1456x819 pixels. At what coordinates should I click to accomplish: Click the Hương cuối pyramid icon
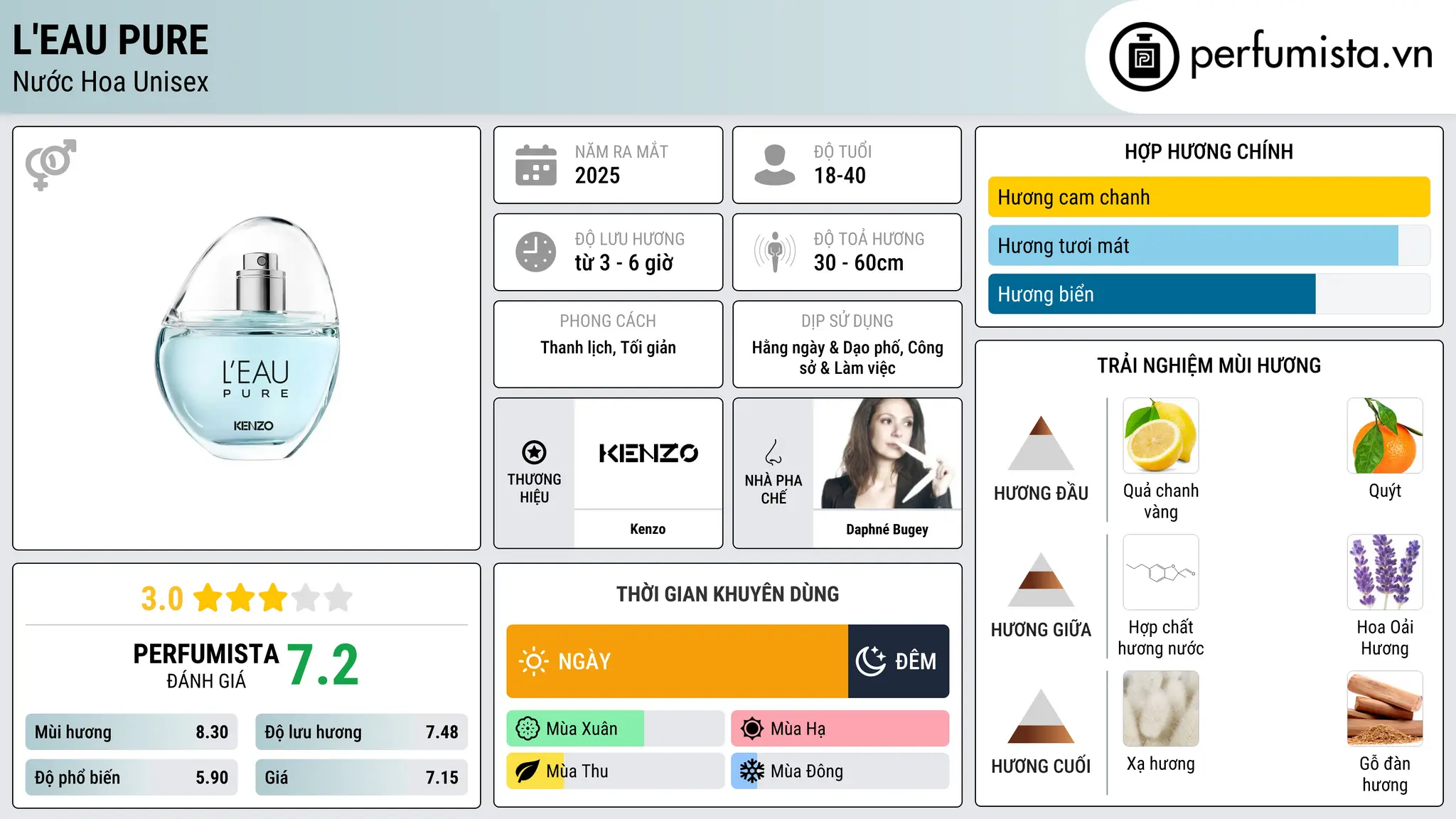point(1041,716)
